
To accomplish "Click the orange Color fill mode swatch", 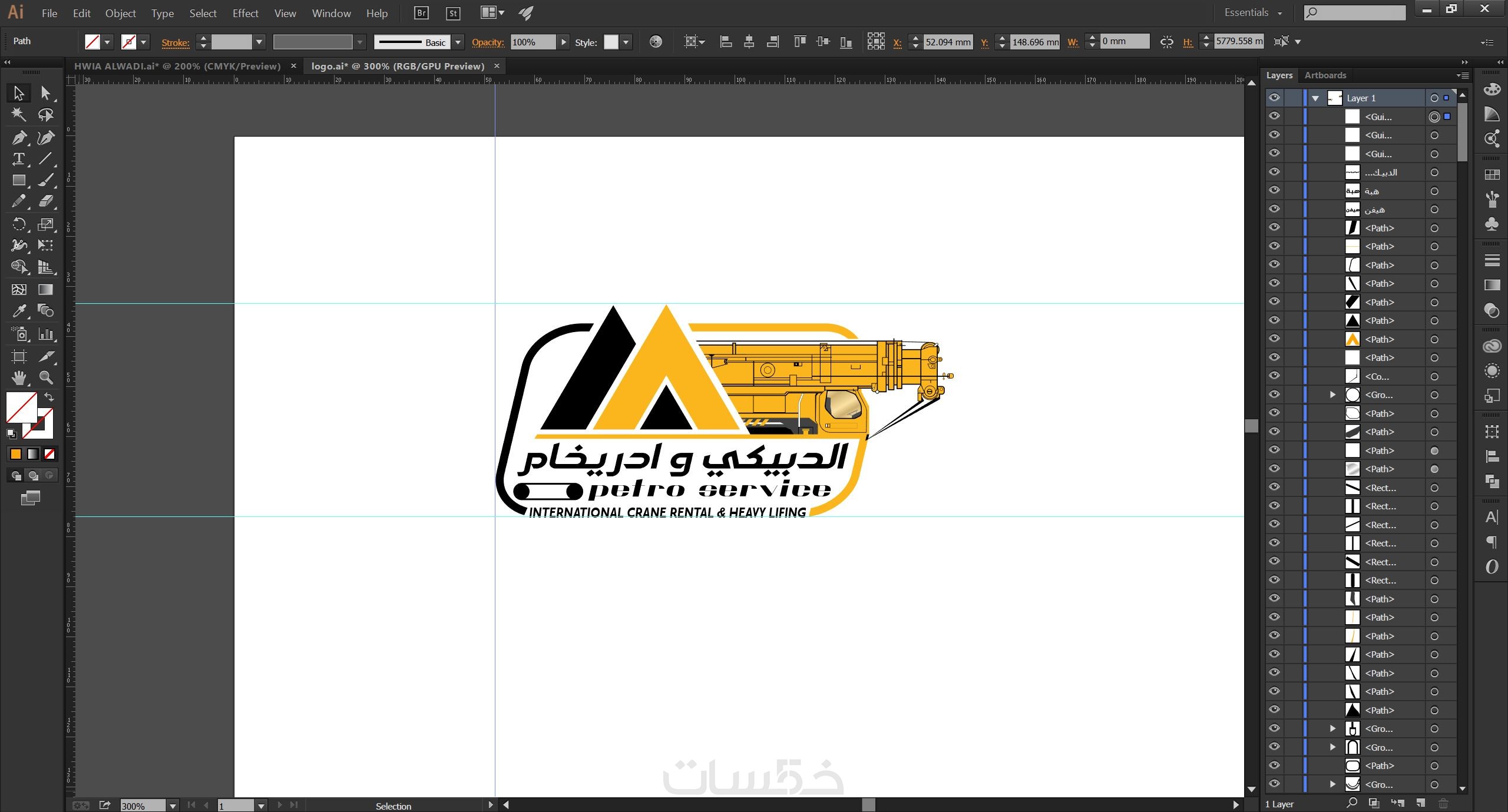I will (x=16, y=454).
